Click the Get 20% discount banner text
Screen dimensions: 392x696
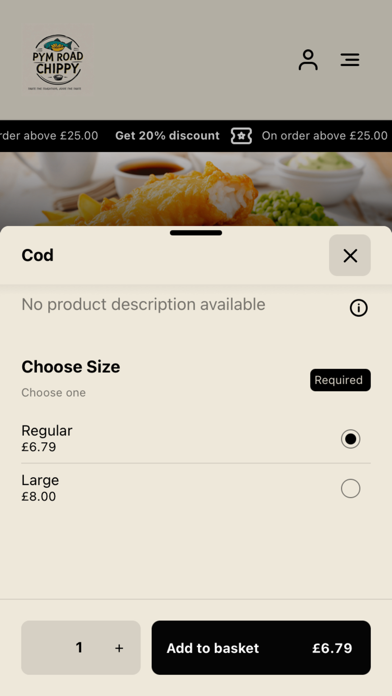click(x=167, y=136)
